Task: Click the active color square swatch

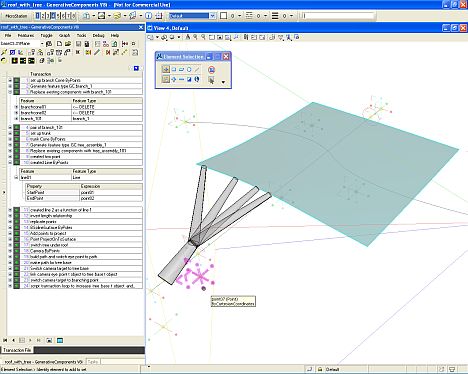Action: [x=224, y=16]
